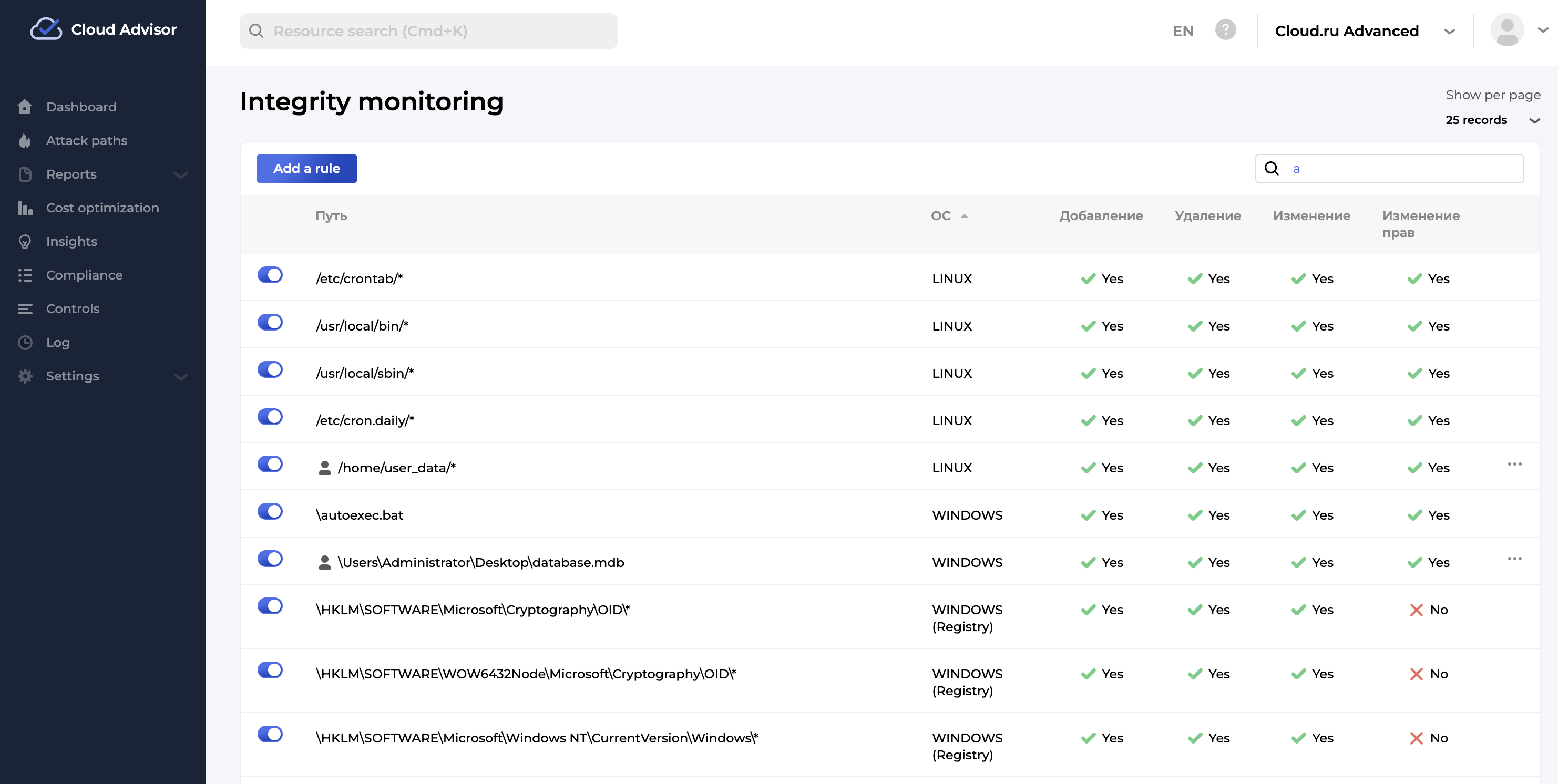1558x784 pixels.
Task: Open three-dots menu for /home/user_data/* rule
Action: (1514, 464)
